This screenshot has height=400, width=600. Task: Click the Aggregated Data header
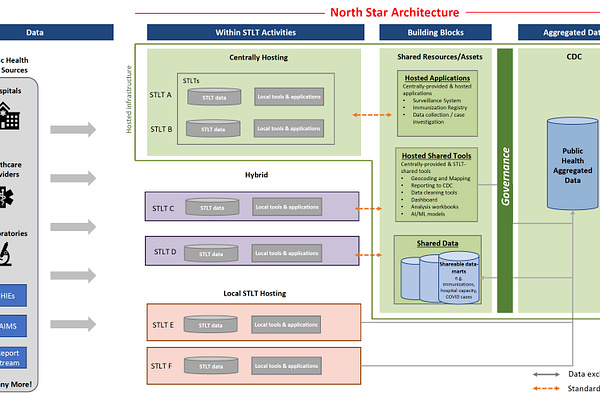[559, 33]
